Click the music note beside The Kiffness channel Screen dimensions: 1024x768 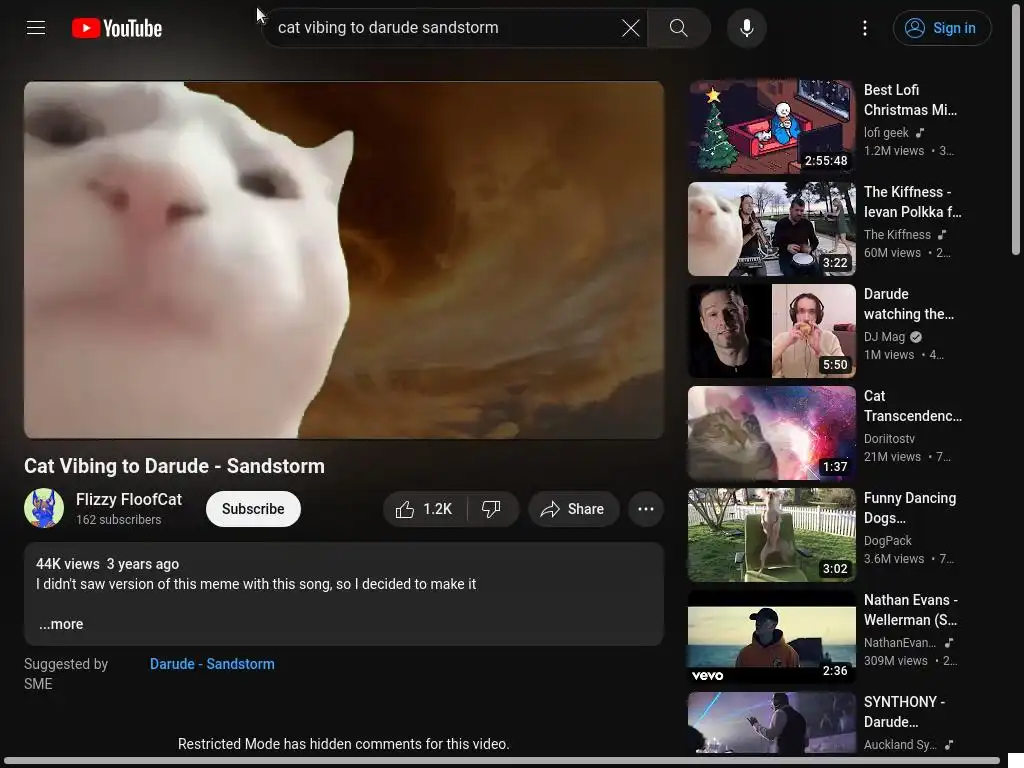point(942,234)
